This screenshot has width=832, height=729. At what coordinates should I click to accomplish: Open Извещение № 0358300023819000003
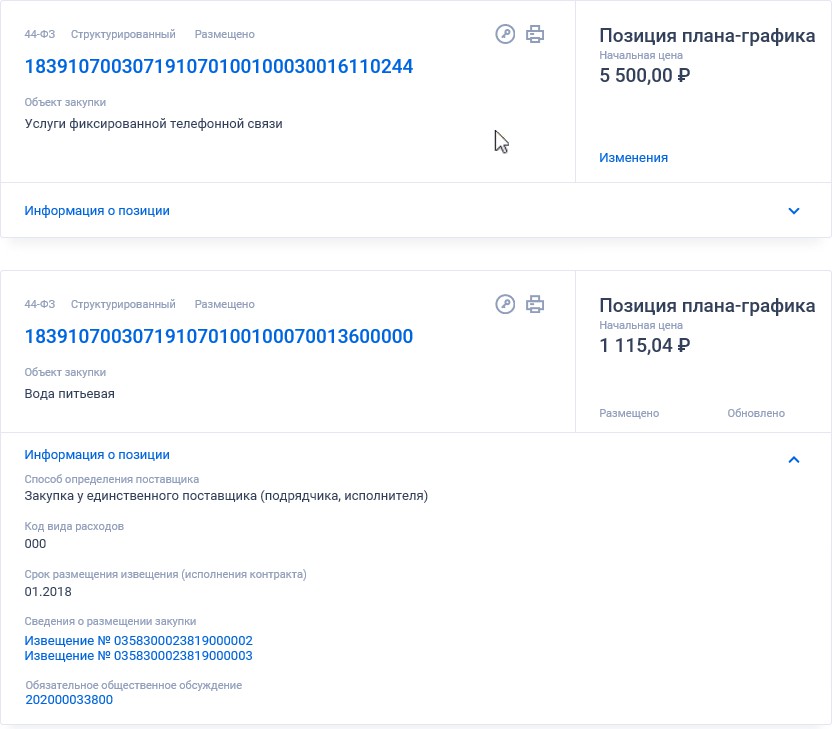pyautogui.click(x=138, y=656)
